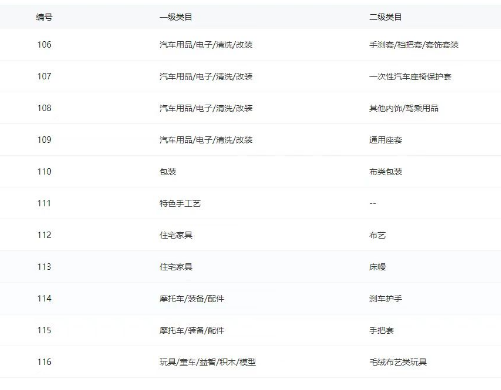The height and width of the screenshot is (390, 501).
Task: Select the row number 106 cell
Action: click(44, 45)
